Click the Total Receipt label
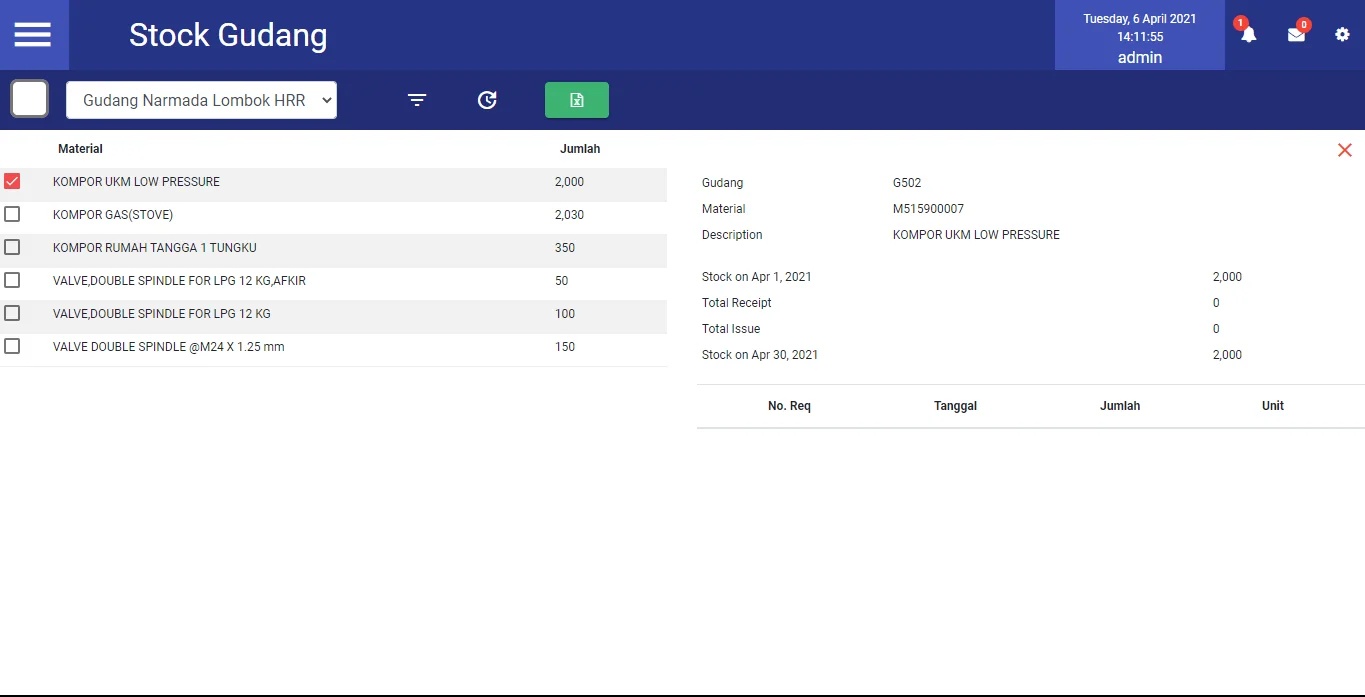This screenshot has width=1365, height=697. (737, 303)
